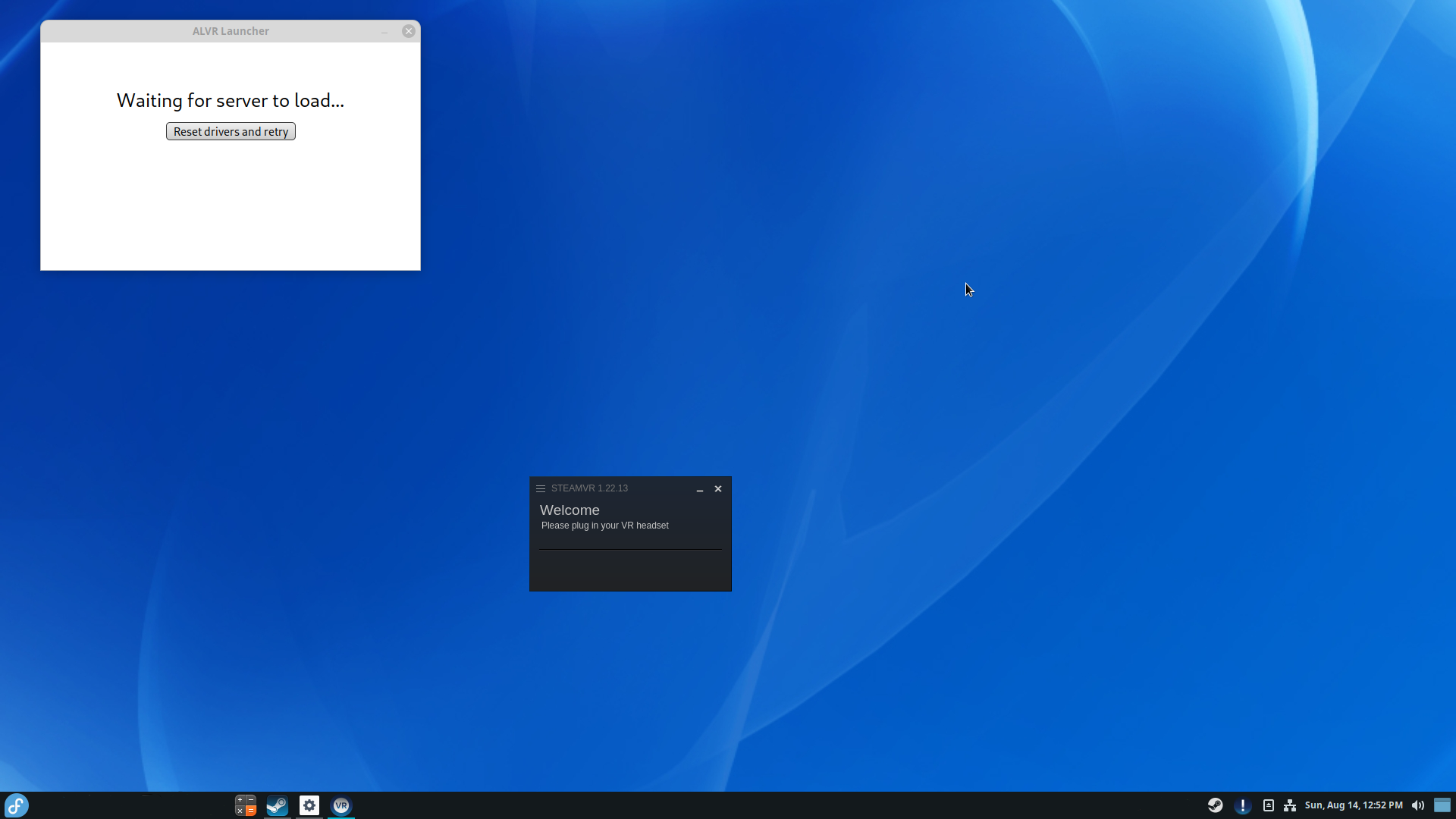
Task: Open Settings from the taskbar gear icon
Action: 309,805
